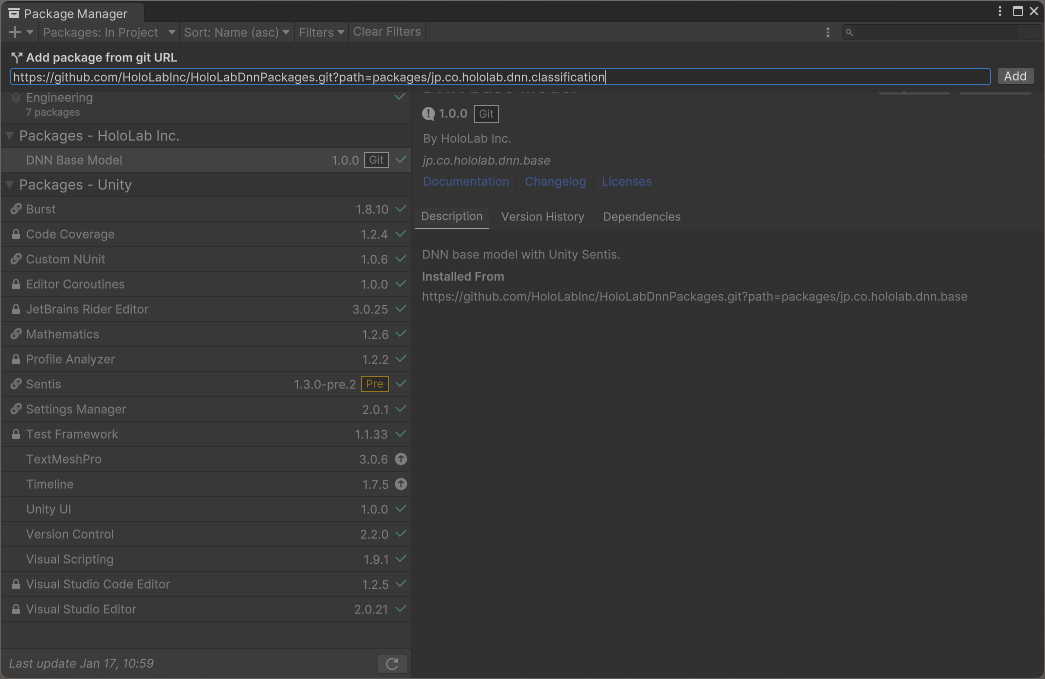Click the link icon beside Sentis
This screenshot has width=1045, height=679.
tap(16, 384)
